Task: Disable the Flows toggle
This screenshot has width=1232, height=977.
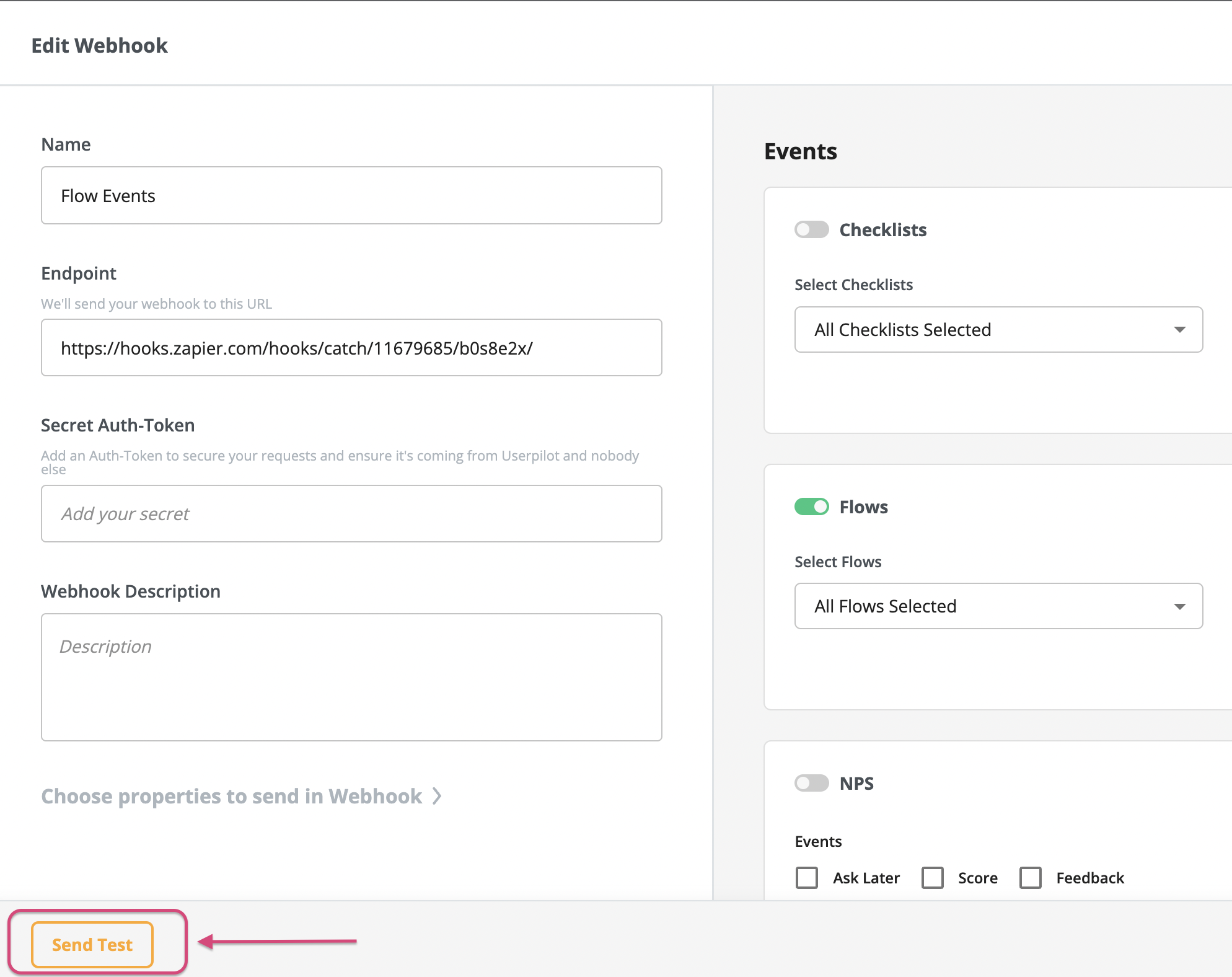Action: tap(811, 507)
